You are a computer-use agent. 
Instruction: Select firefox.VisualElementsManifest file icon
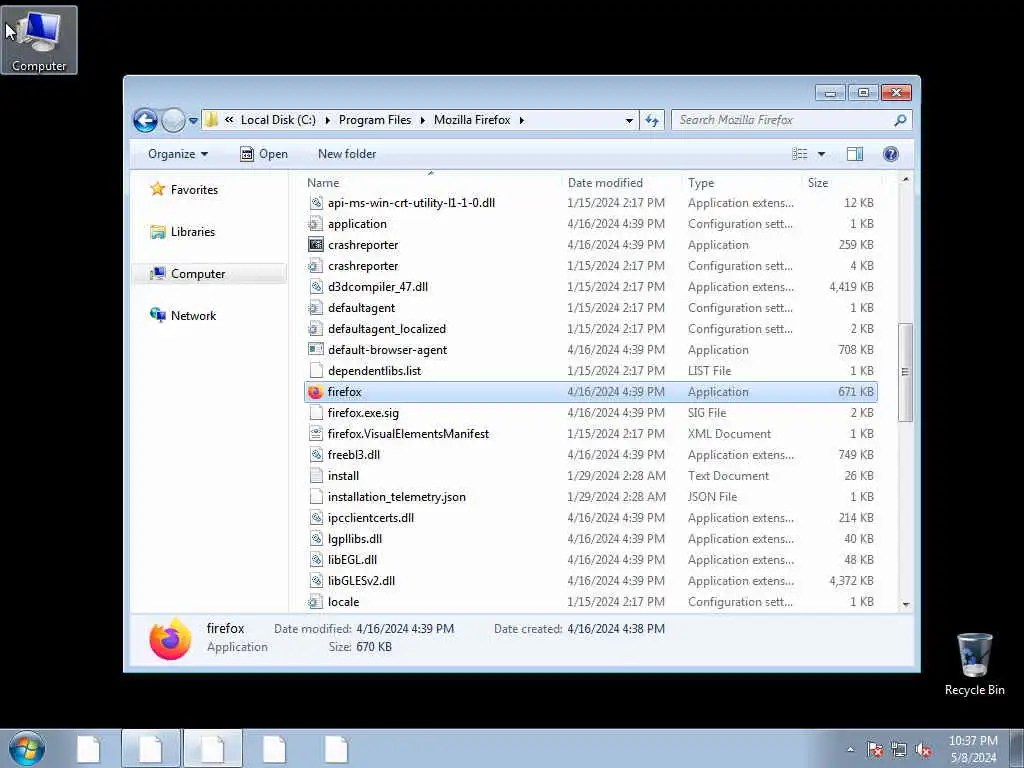click(x=315, y=434)
